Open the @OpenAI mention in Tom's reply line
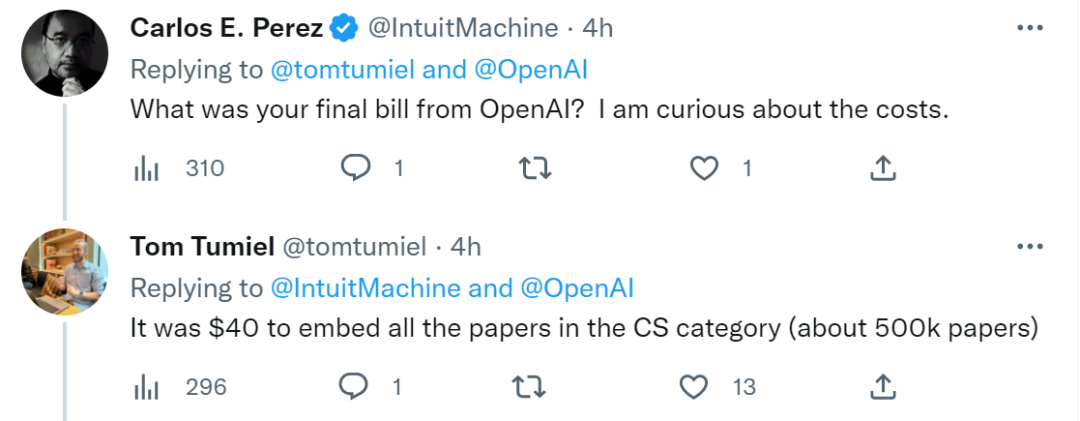The height and width of the screenshot is (421, 1080). click(x=577, y=288)
